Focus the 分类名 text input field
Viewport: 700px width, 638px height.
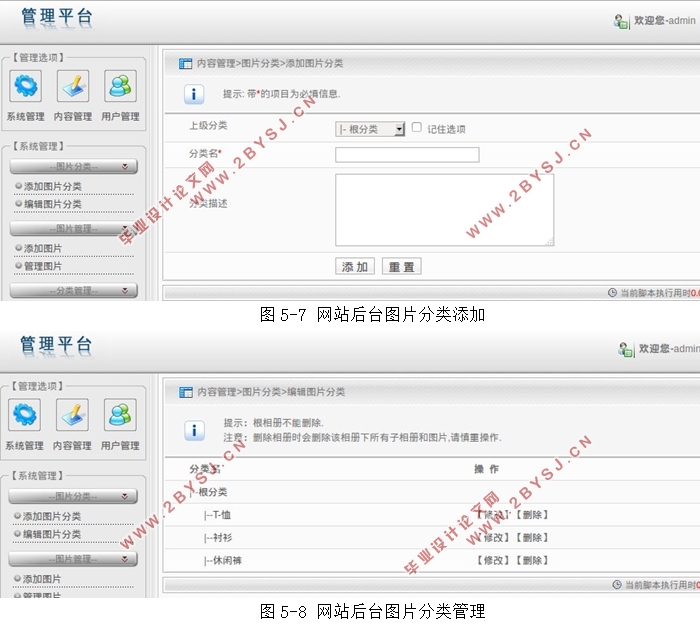[x=407, y=155]
